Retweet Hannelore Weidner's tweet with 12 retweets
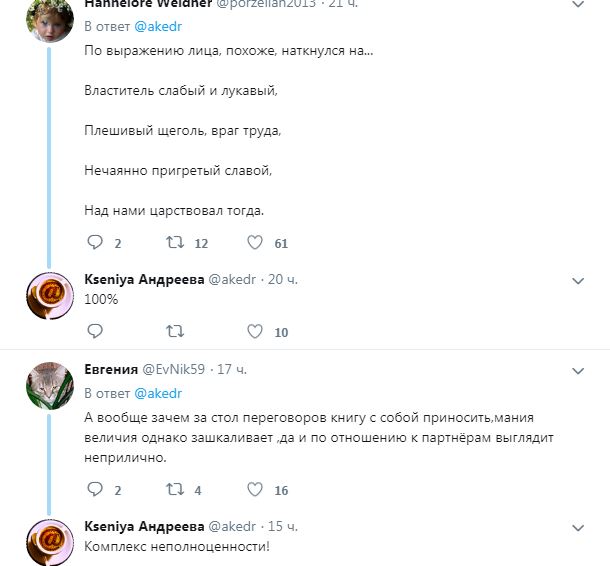The width and height of the screenshot is (610, 566). pos(175,242)
